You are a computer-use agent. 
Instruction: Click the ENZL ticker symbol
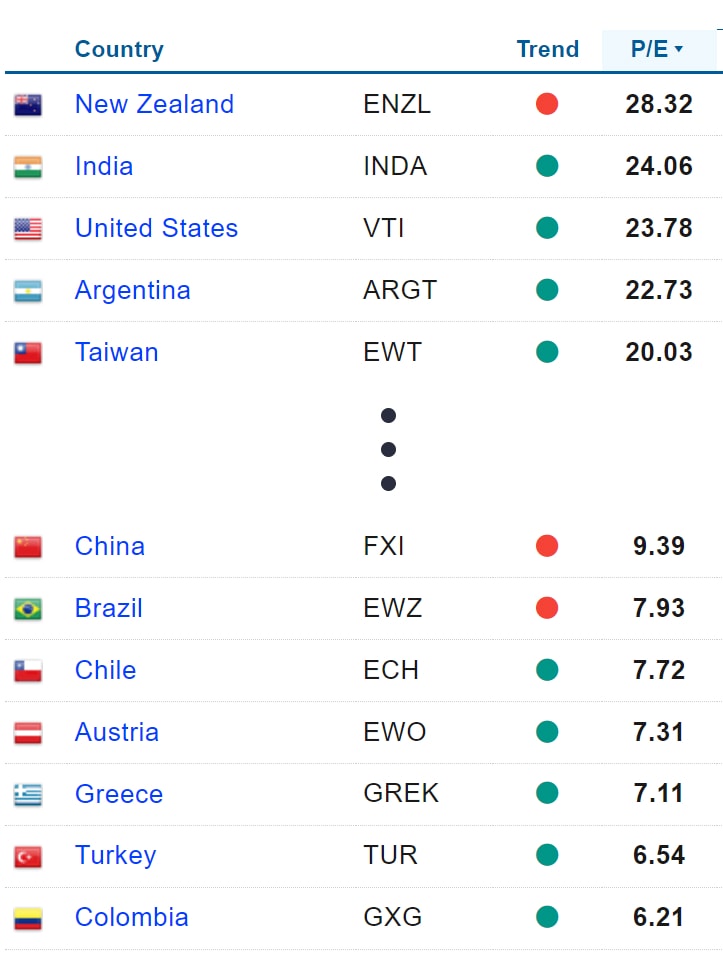[397, 104]
